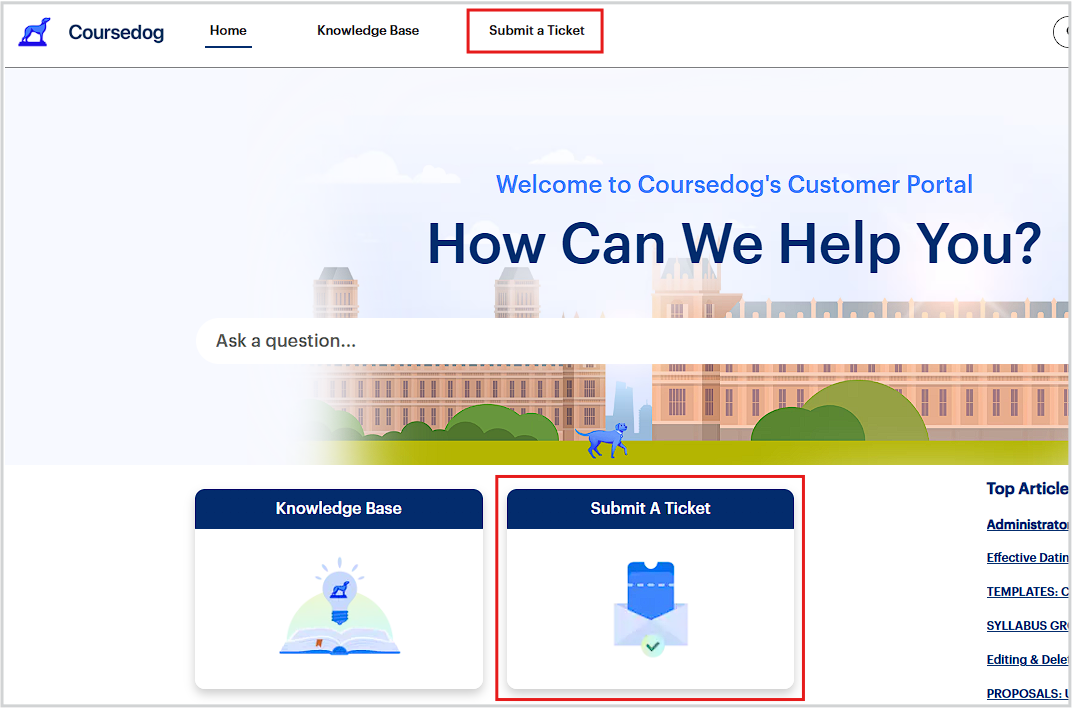The width and height of the screenshot is (1072, 708).
Task: Click the Ask a question search field
Action: [x=632, y=340]
